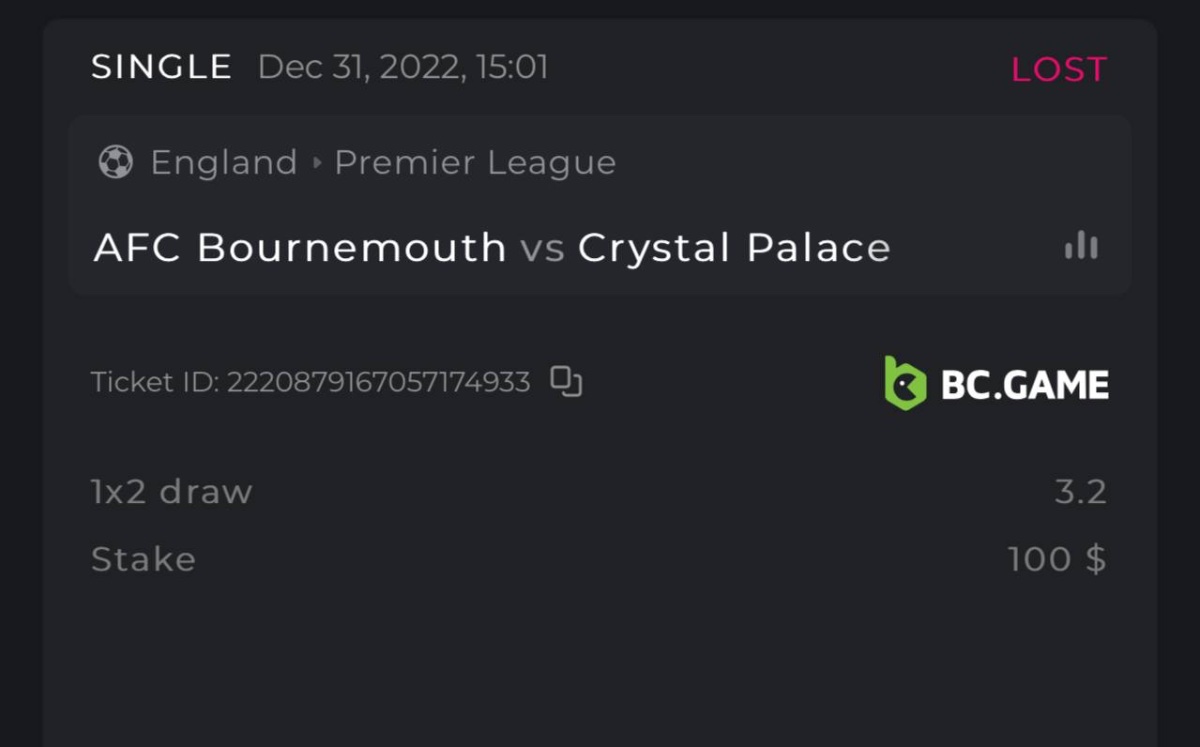Select the Ticket ID number text
The image size is (1200, 747).
379,382
